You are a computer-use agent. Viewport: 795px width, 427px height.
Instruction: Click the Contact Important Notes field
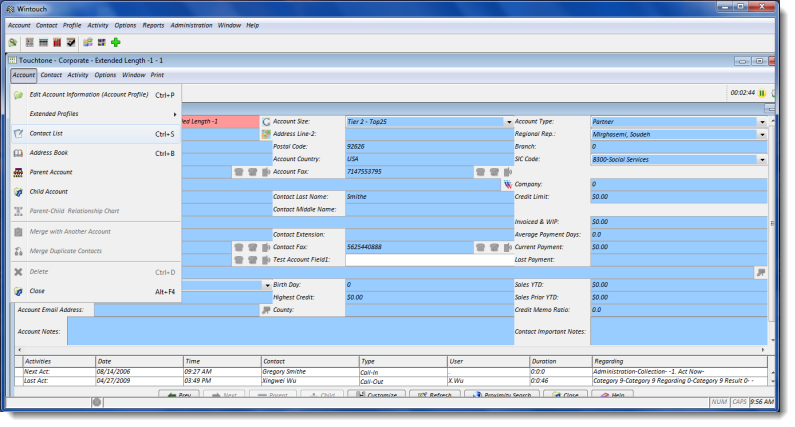(678, 332)
